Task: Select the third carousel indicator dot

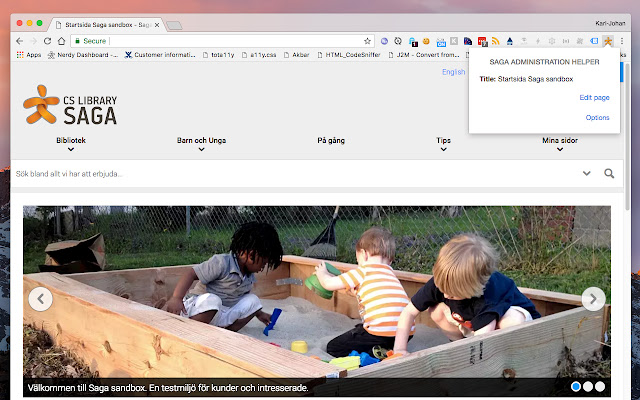Action: click(601, 386)
